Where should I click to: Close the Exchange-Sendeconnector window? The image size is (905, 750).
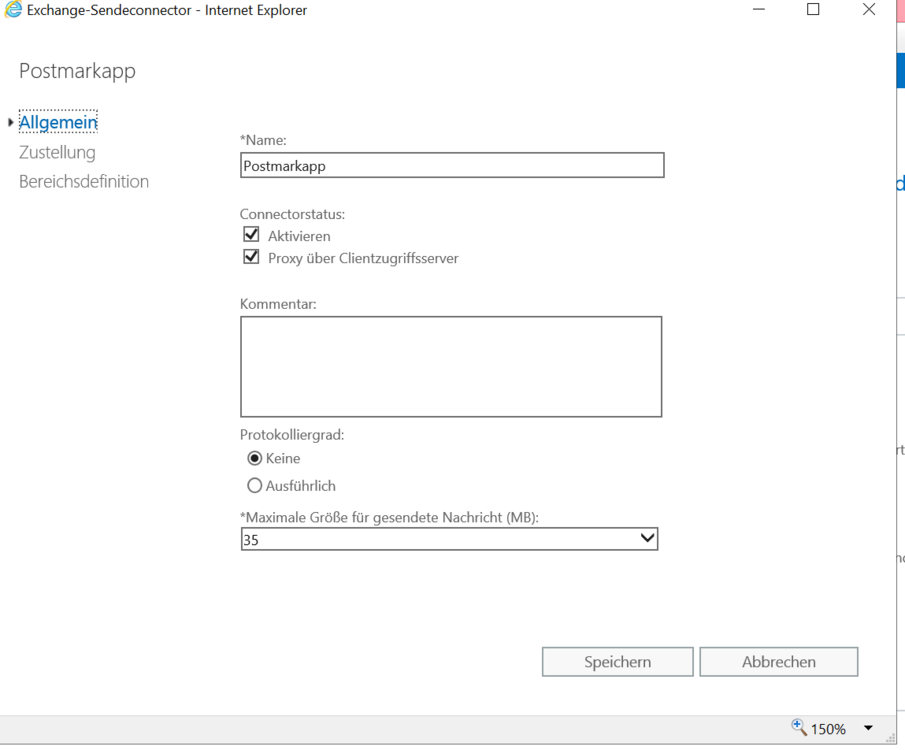click(x=868, y=10)
